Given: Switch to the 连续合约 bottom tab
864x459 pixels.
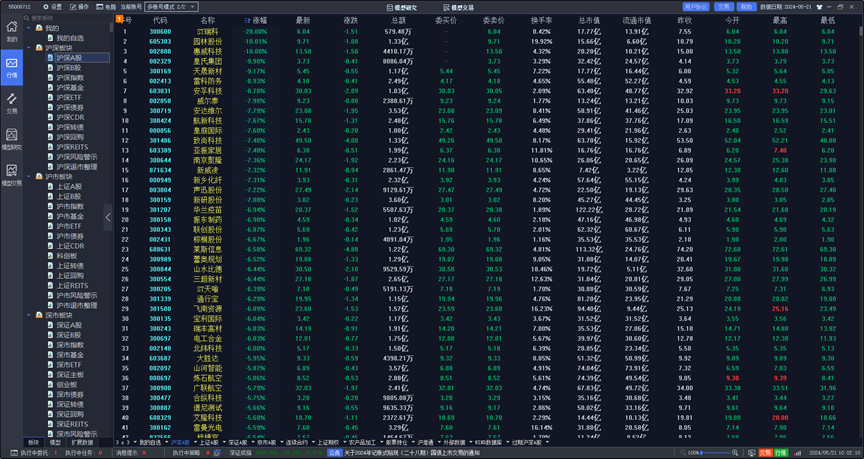Looking at the screenshot, I should click(x=296, y=442).
